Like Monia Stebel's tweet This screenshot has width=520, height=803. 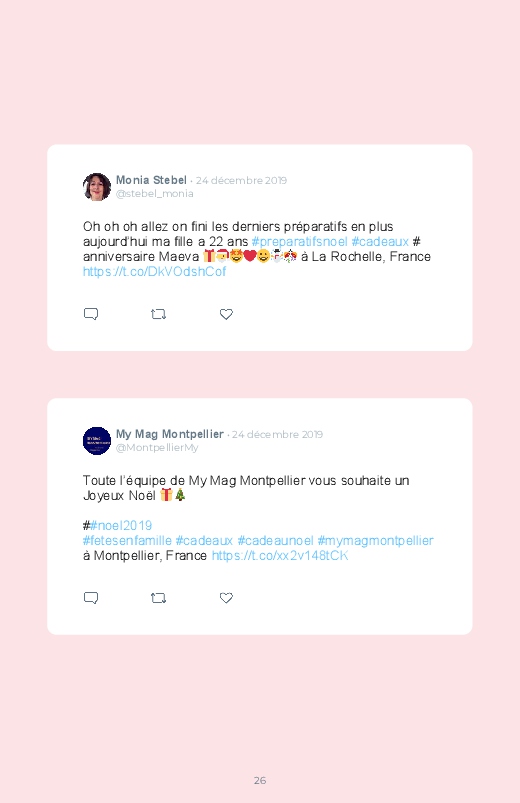point(226,314)
